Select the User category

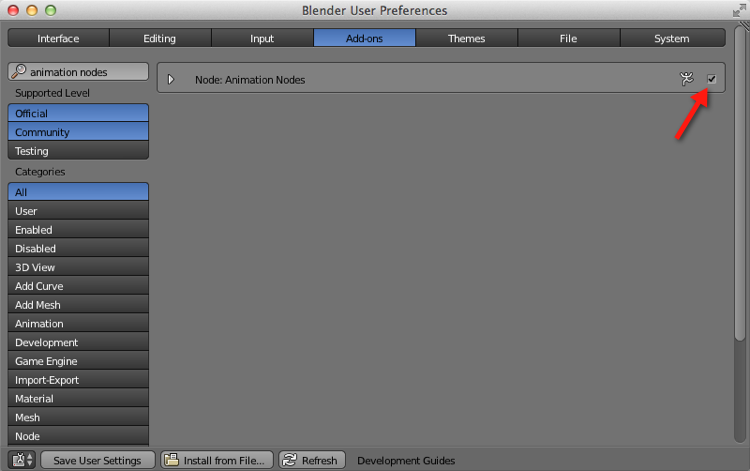pos(78,211)
